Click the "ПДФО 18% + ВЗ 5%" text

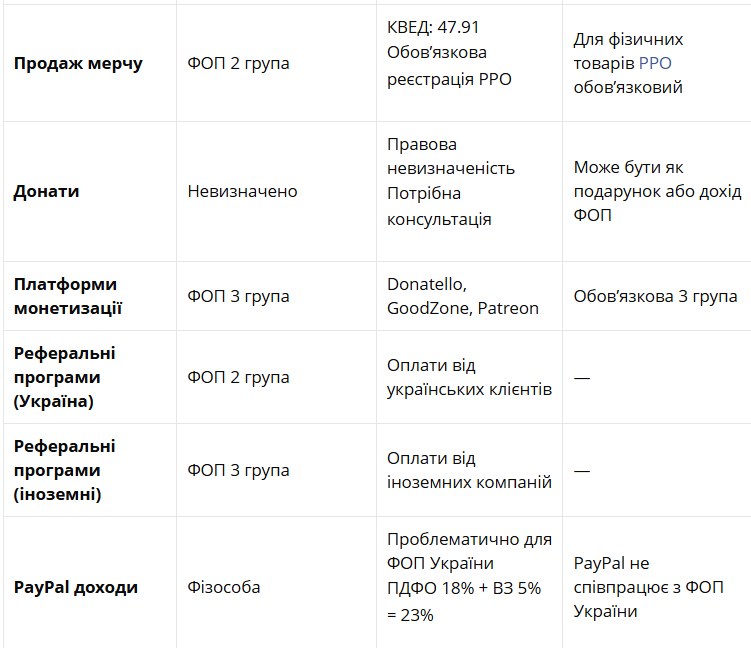tap(464, 588)
